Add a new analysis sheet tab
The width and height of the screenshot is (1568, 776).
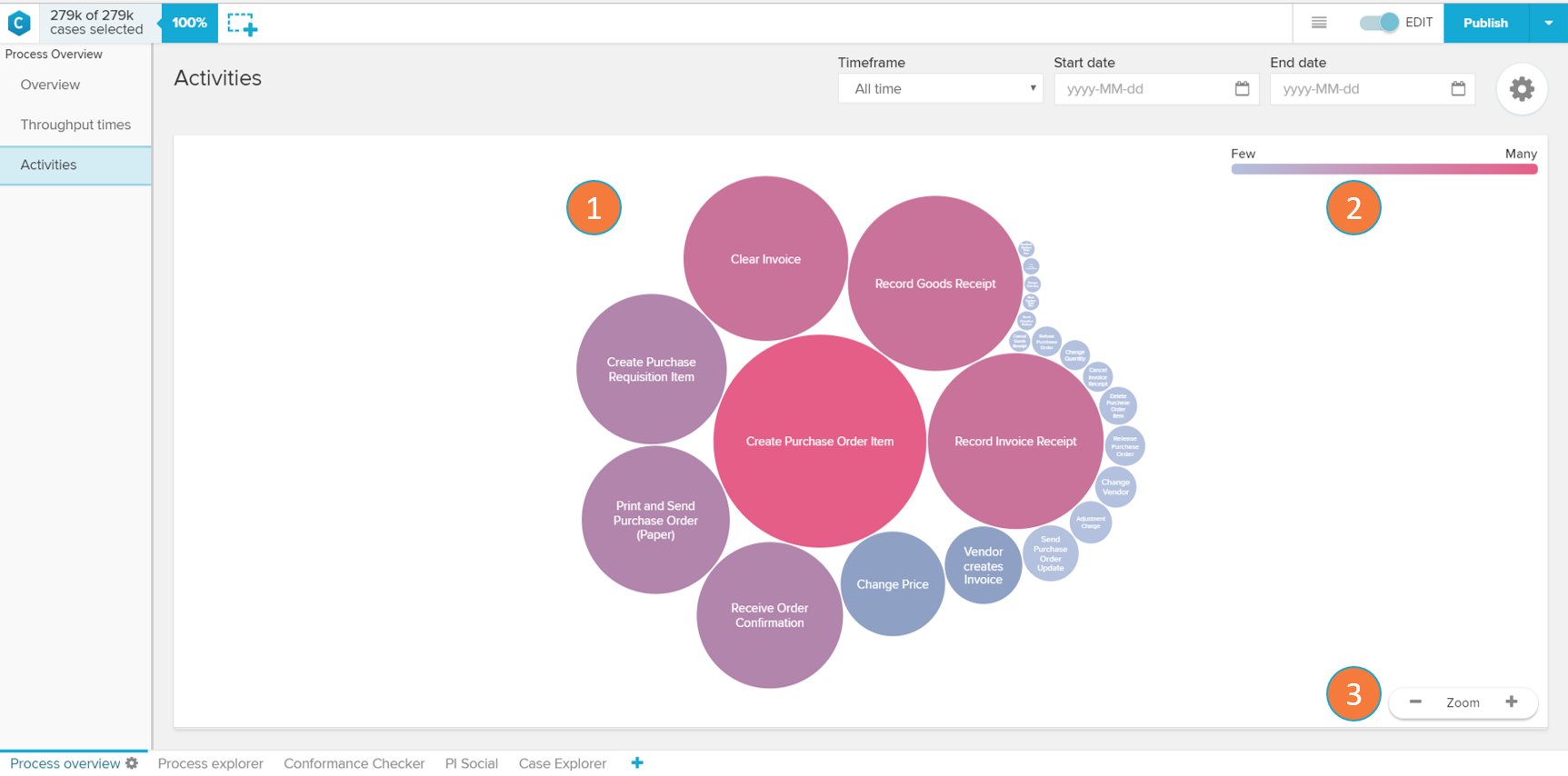click(x=637, y=763)
